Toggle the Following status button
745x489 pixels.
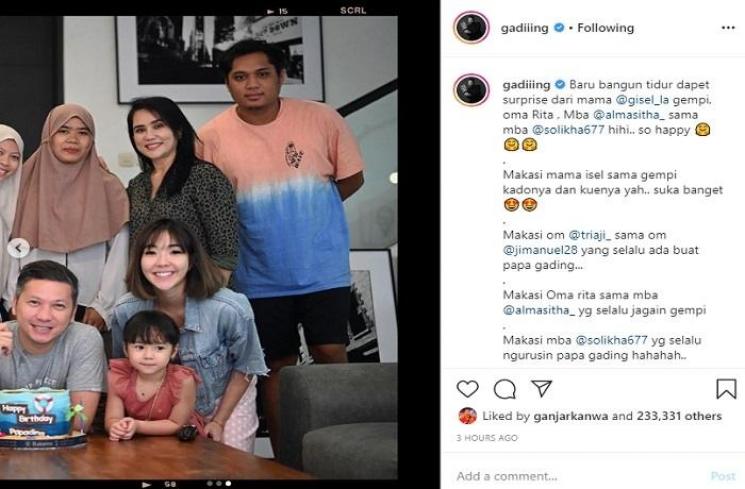[605, 28]
